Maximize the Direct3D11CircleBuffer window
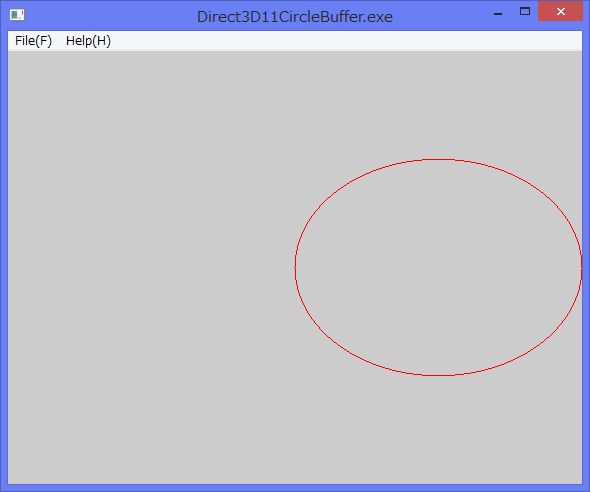The width and height of the screenshot is (590, 492). click(525, 12)
